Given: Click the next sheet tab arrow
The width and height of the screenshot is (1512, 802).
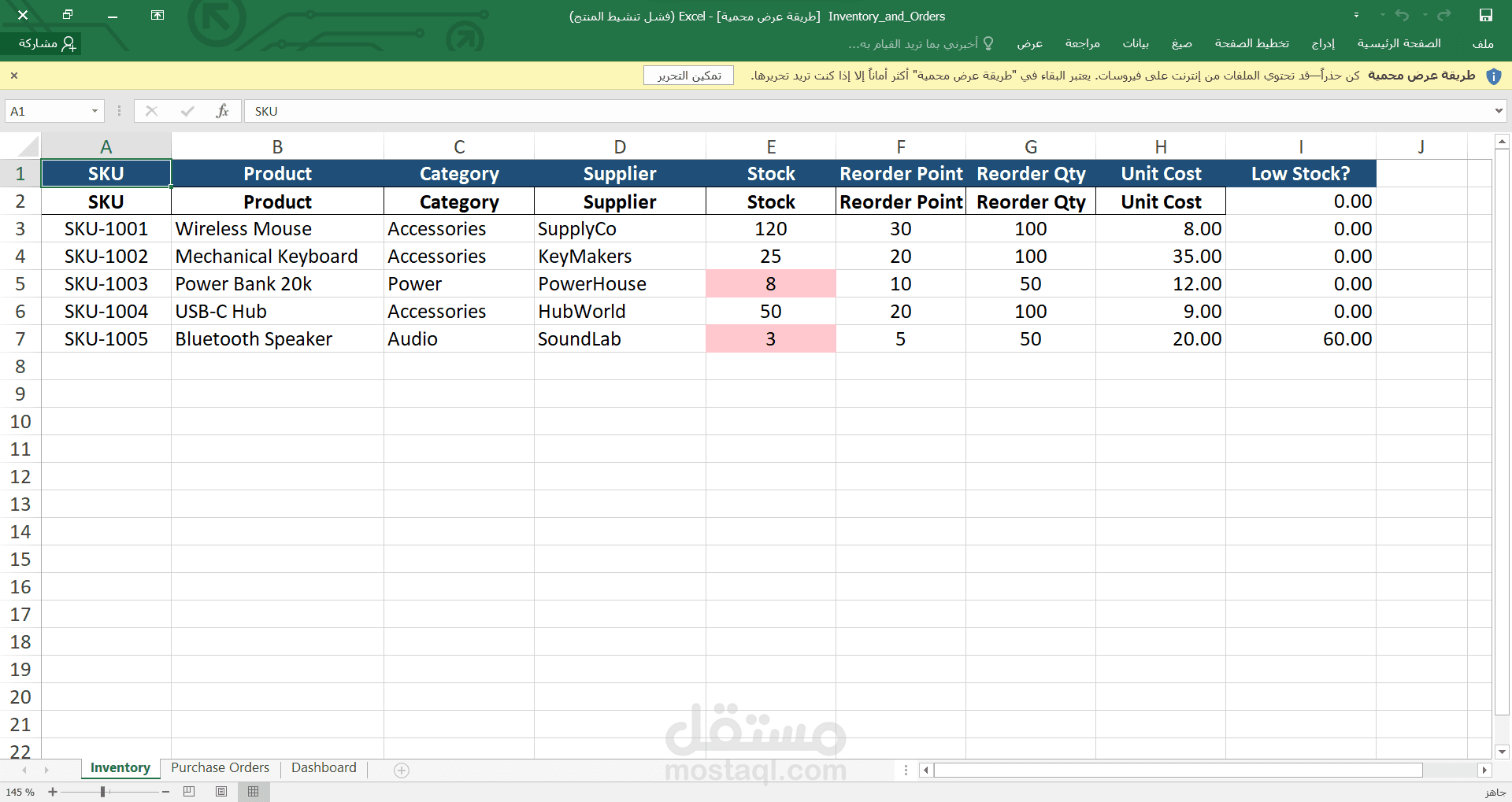Looking at the screenshot, I should 46,770.
